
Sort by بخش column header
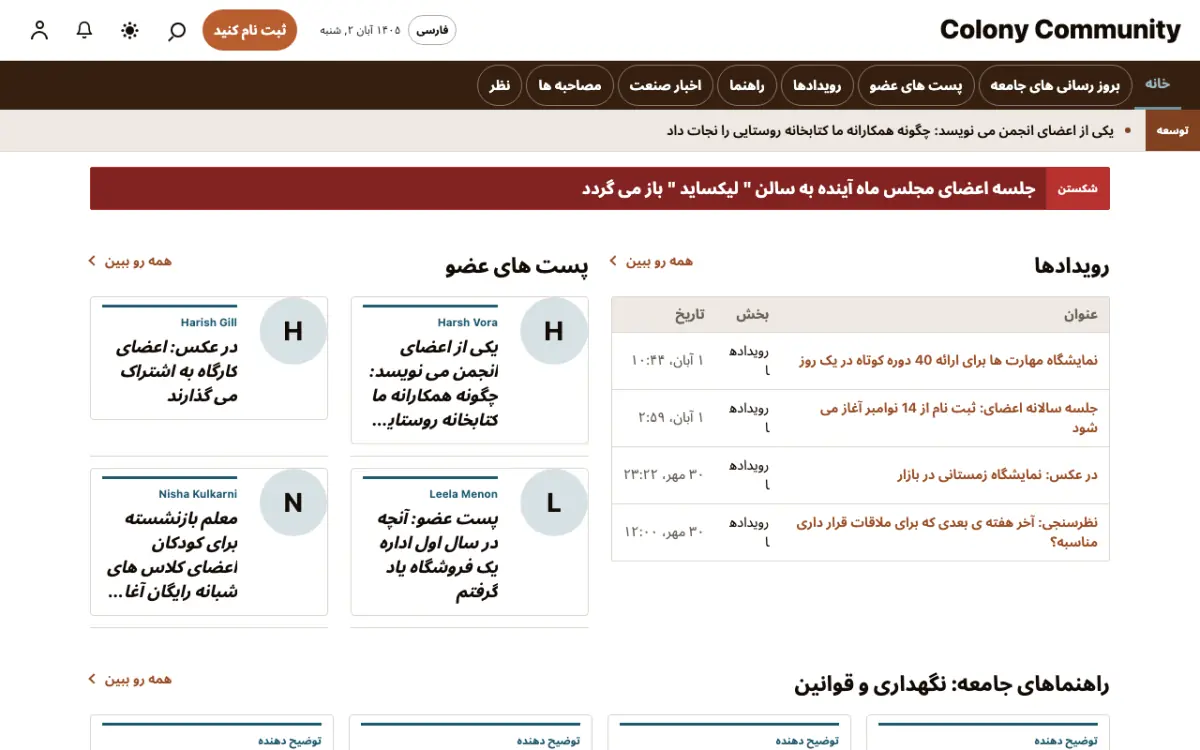753,314
